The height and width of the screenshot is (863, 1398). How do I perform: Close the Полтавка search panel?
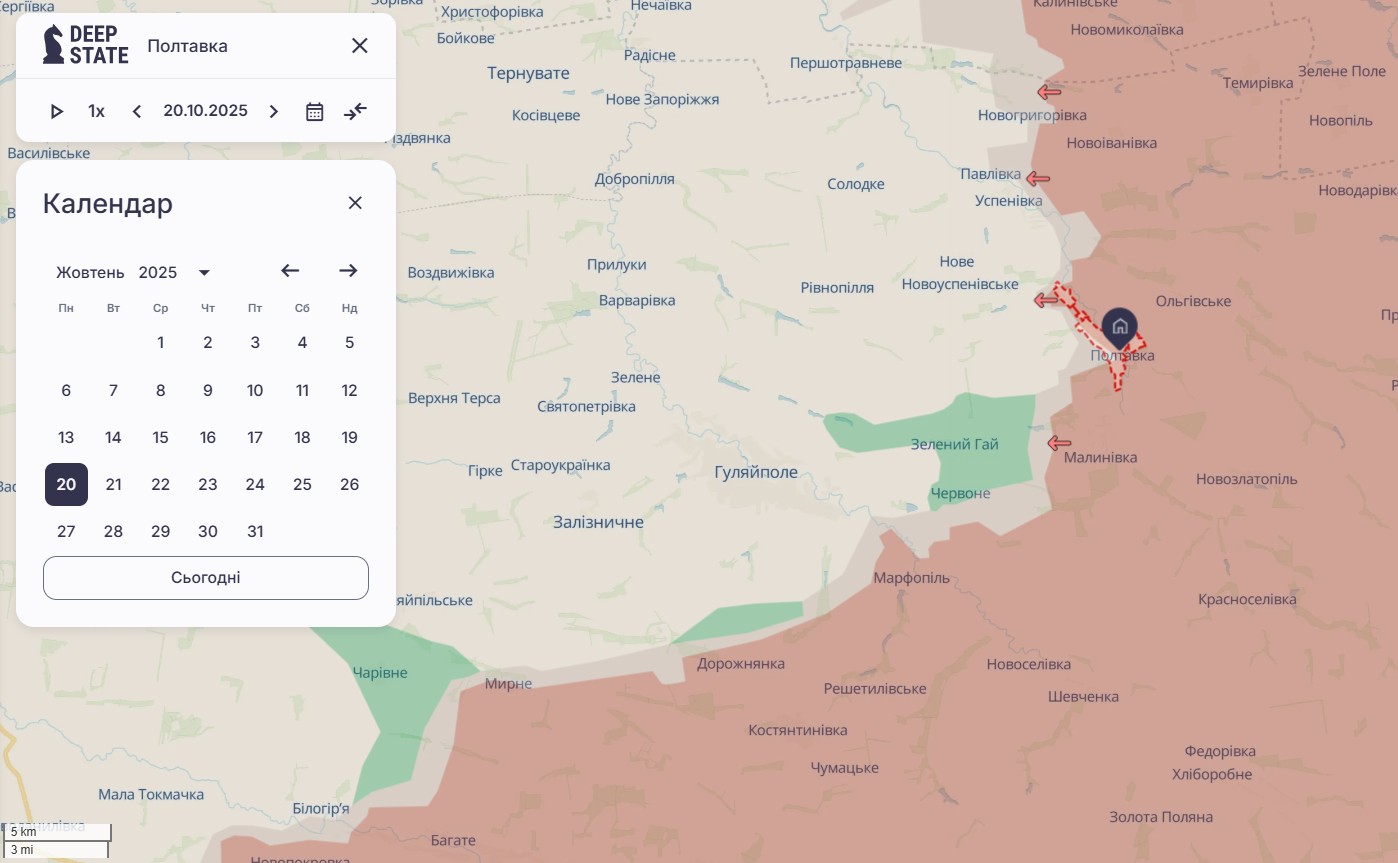(360, 45)
